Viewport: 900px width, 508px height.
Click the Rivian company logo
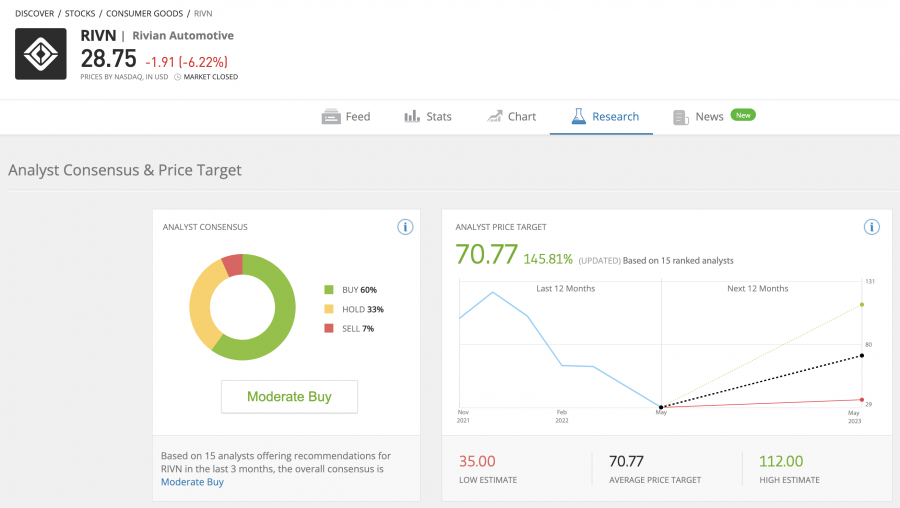click(41, 54)
